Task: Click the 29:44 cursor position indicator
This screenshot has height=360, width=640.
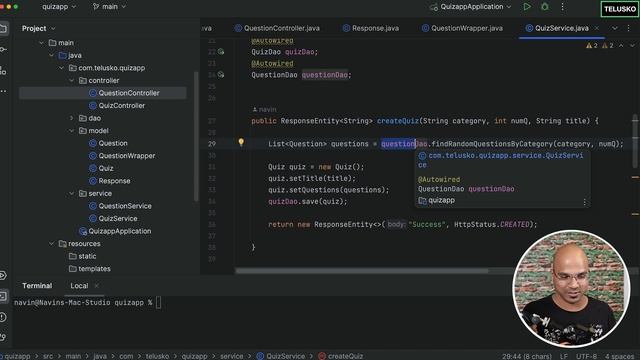Action: pos(527,356)
